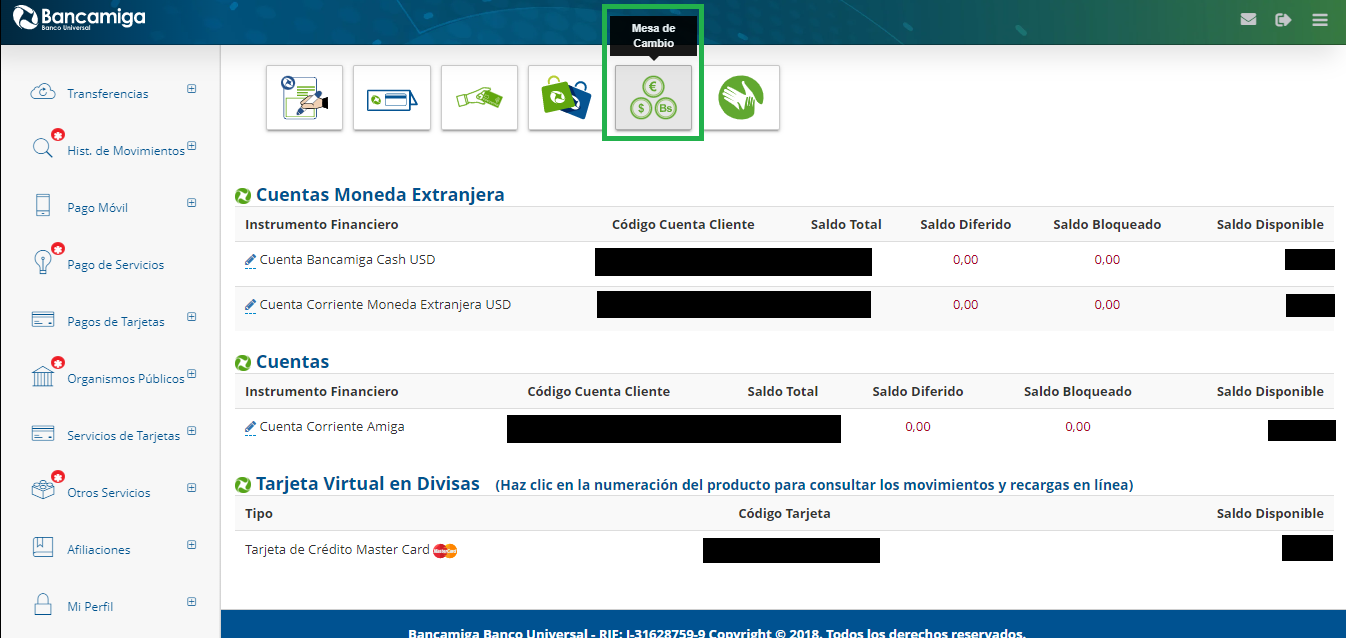Click the green hands shortcut icon
The height and width of the screenshot is (638, 1346).
pyautogui.click(x=741, y=98)
